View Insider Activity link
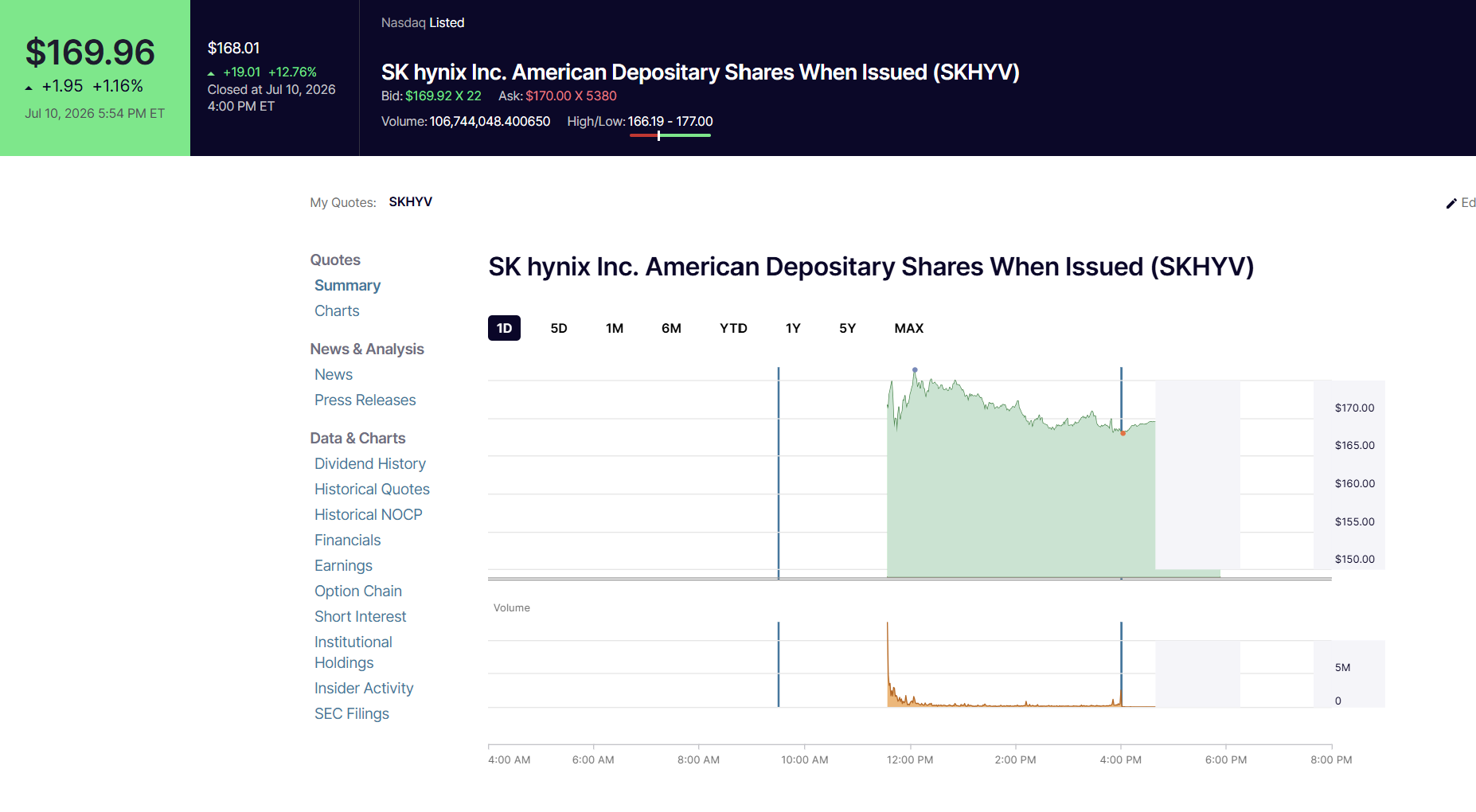 (364, 688)
